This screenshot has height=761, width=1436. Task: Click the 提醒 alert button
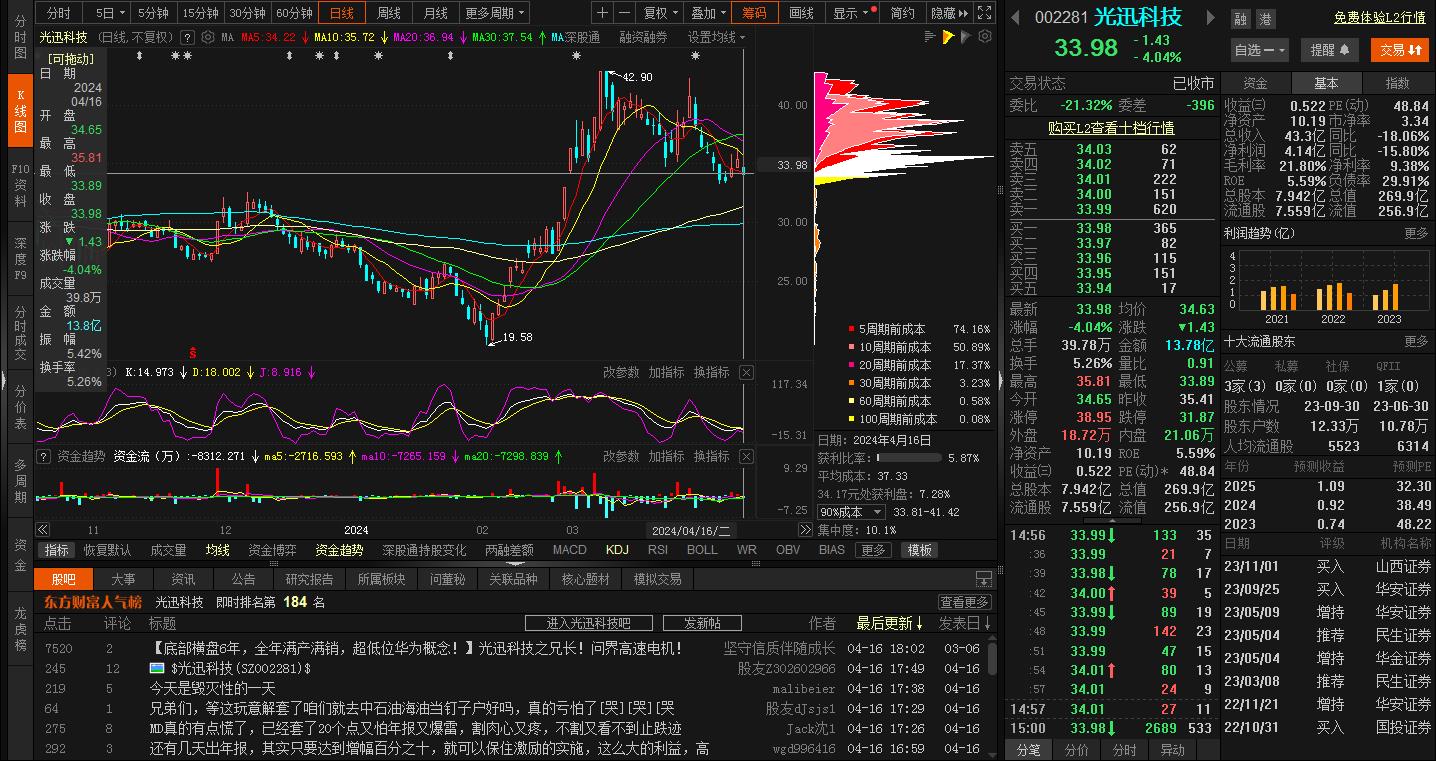tap(1330, 49)
